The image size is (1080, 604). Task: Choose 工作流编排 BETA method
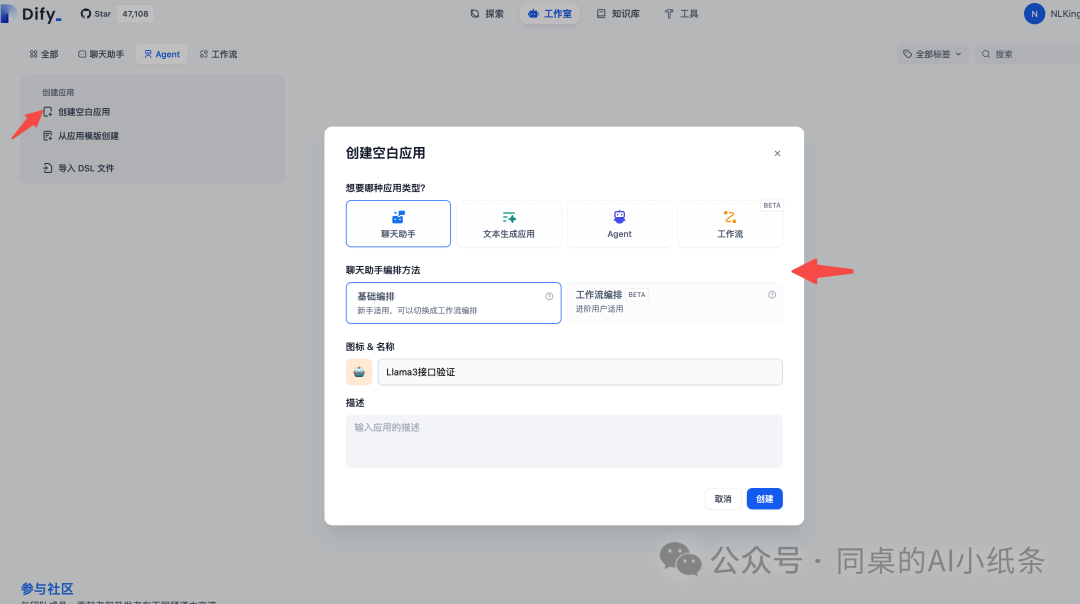click(x=675, y=303)
